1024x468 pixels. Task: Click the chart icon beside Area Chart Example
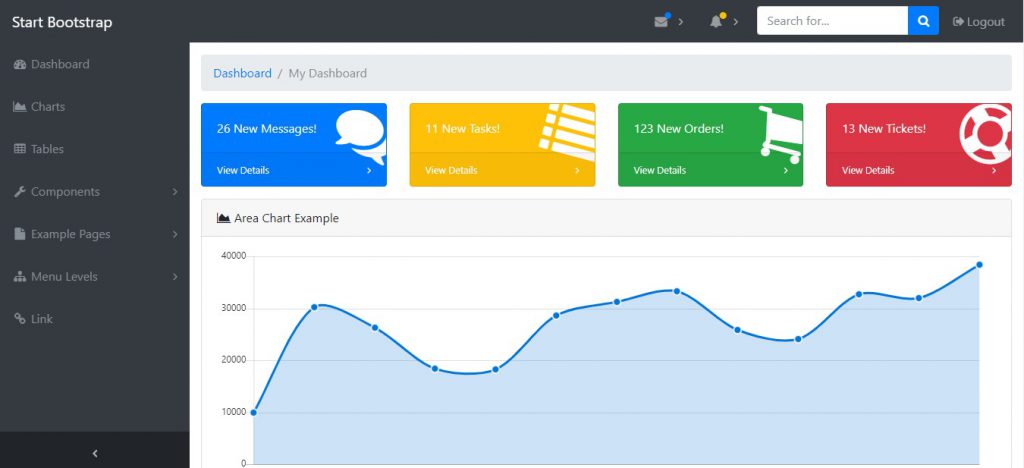223,219
